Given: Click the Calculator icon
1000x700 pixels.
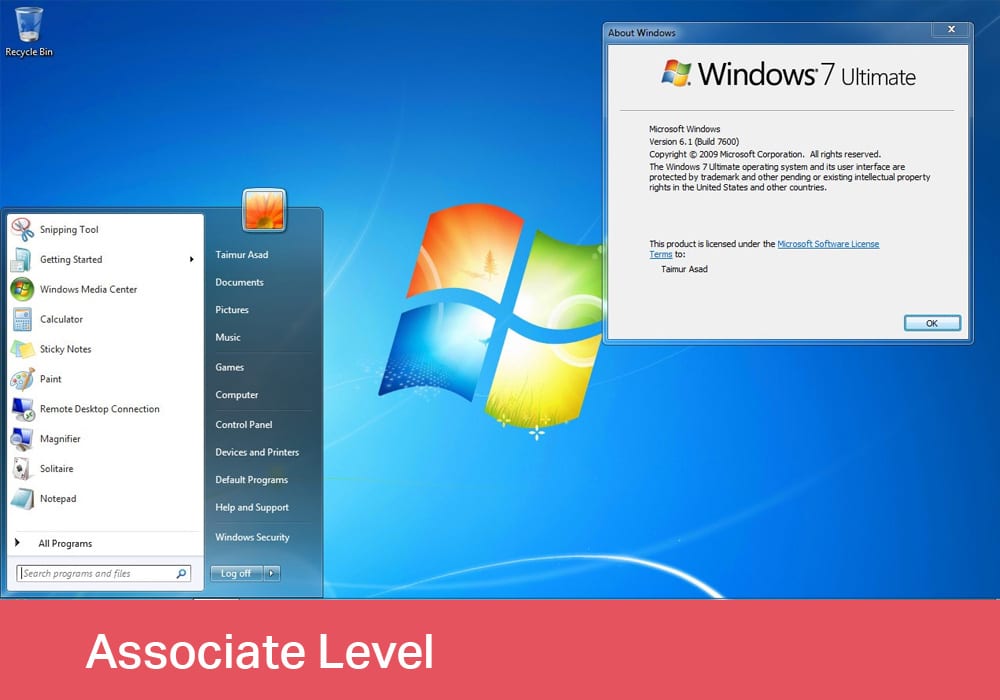Looking at the screenshot, I should click(x=22, y=319).
